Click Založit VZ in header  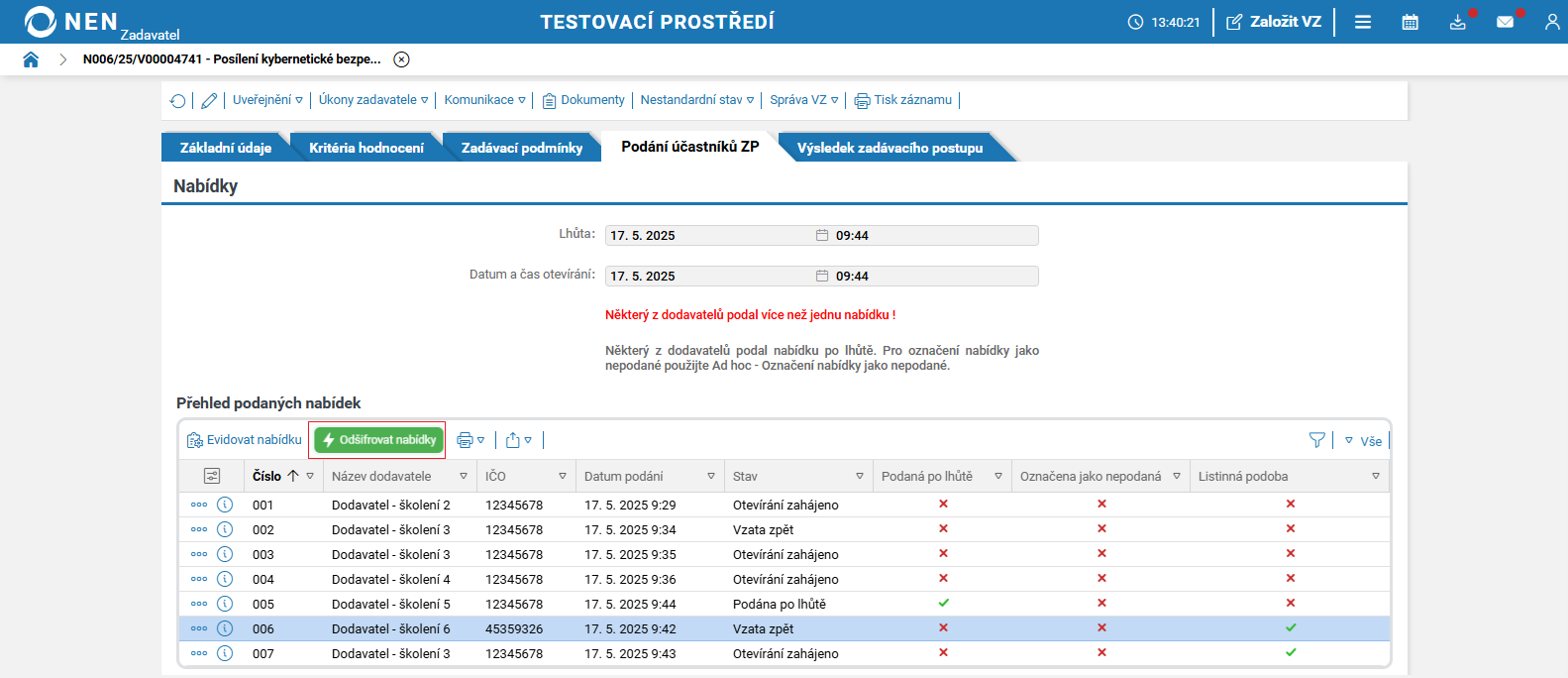1274,22
